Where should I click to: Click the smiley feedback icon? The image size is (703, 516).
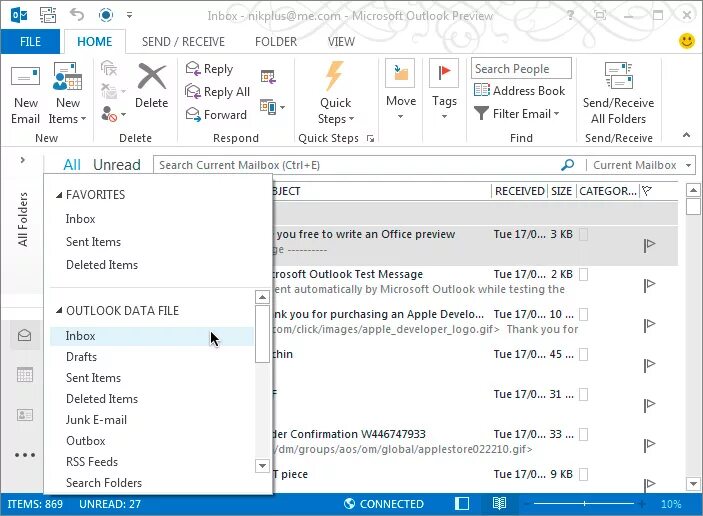686,41
